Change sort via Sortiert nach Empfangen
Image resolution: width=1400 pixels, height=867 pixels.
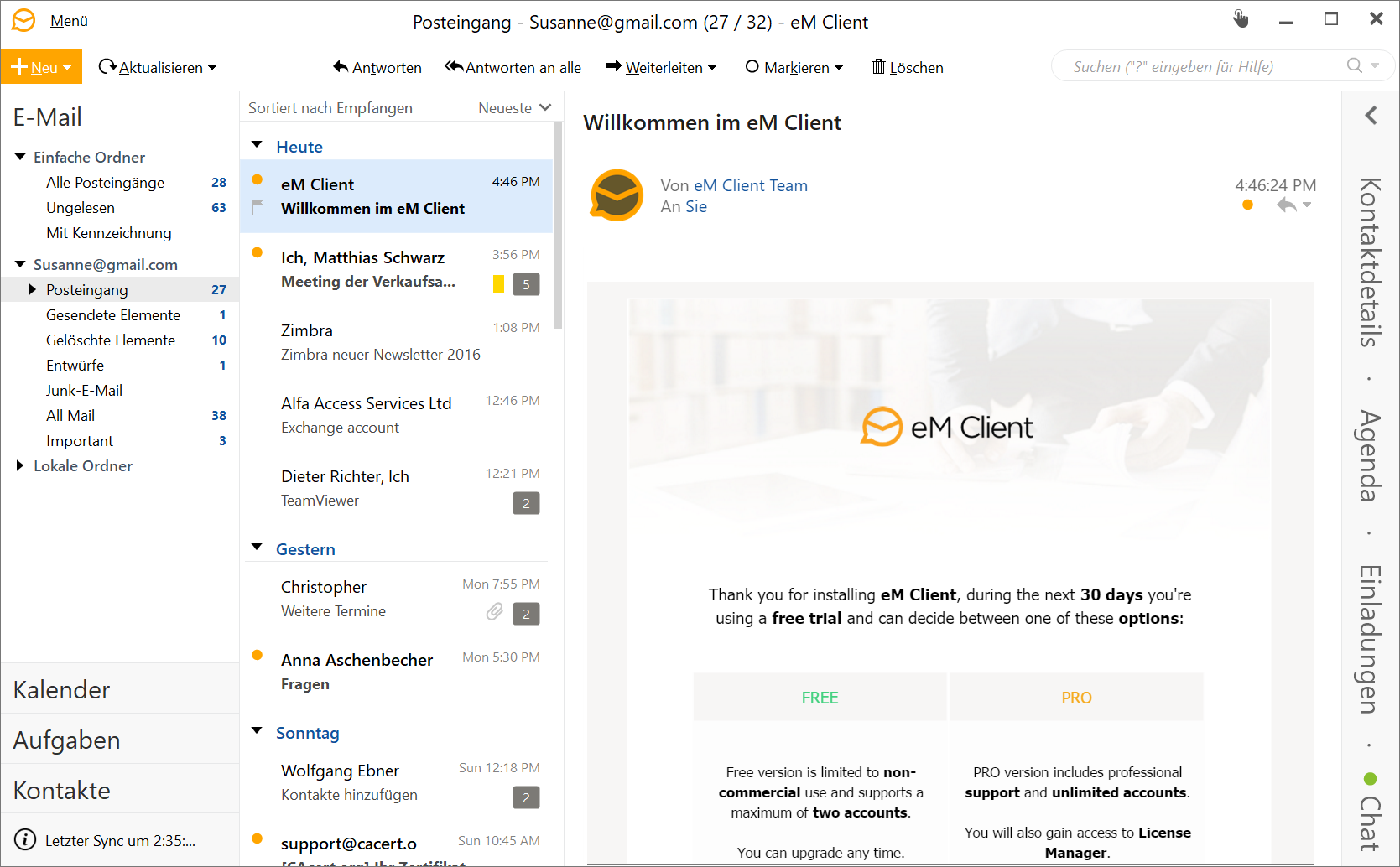click(330, 108)
